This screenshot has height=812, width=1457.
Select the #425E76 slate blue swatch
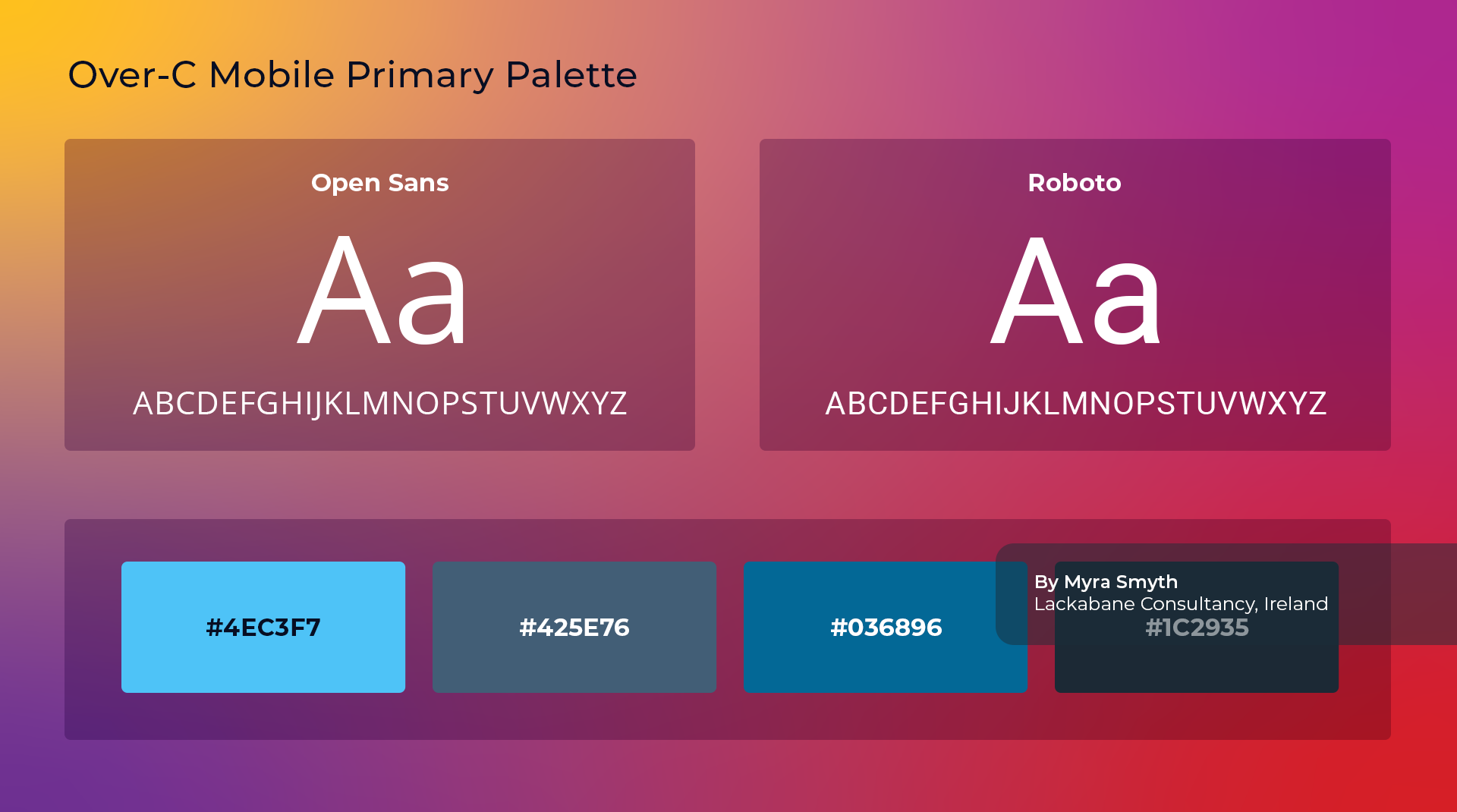[x=574, y=627]
